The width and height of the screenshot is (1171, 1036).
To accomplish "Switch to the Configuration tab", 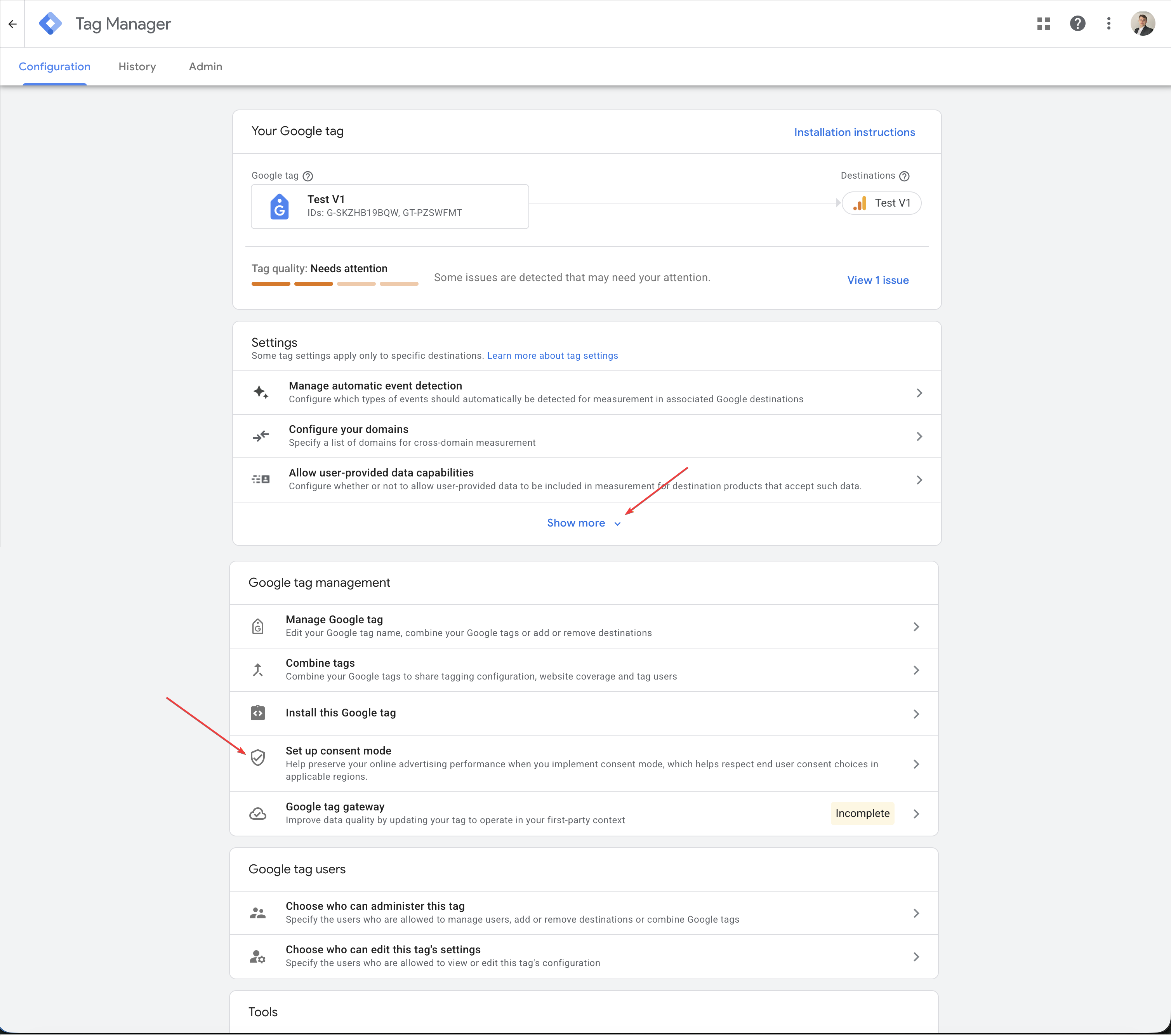I will pos(54,66).
